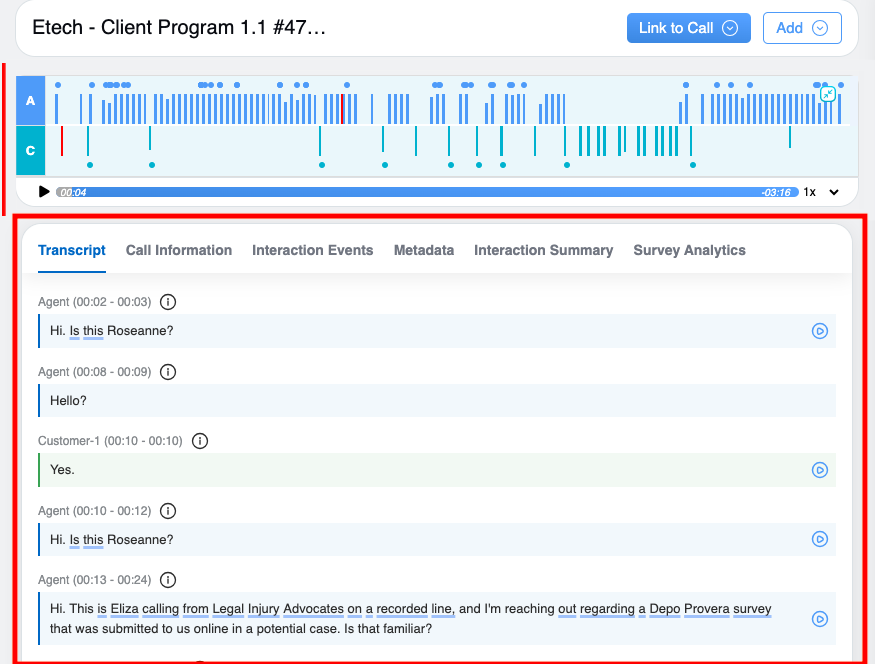Open the Interaction Events tab

pyautogui.click(x=312, y=250)
